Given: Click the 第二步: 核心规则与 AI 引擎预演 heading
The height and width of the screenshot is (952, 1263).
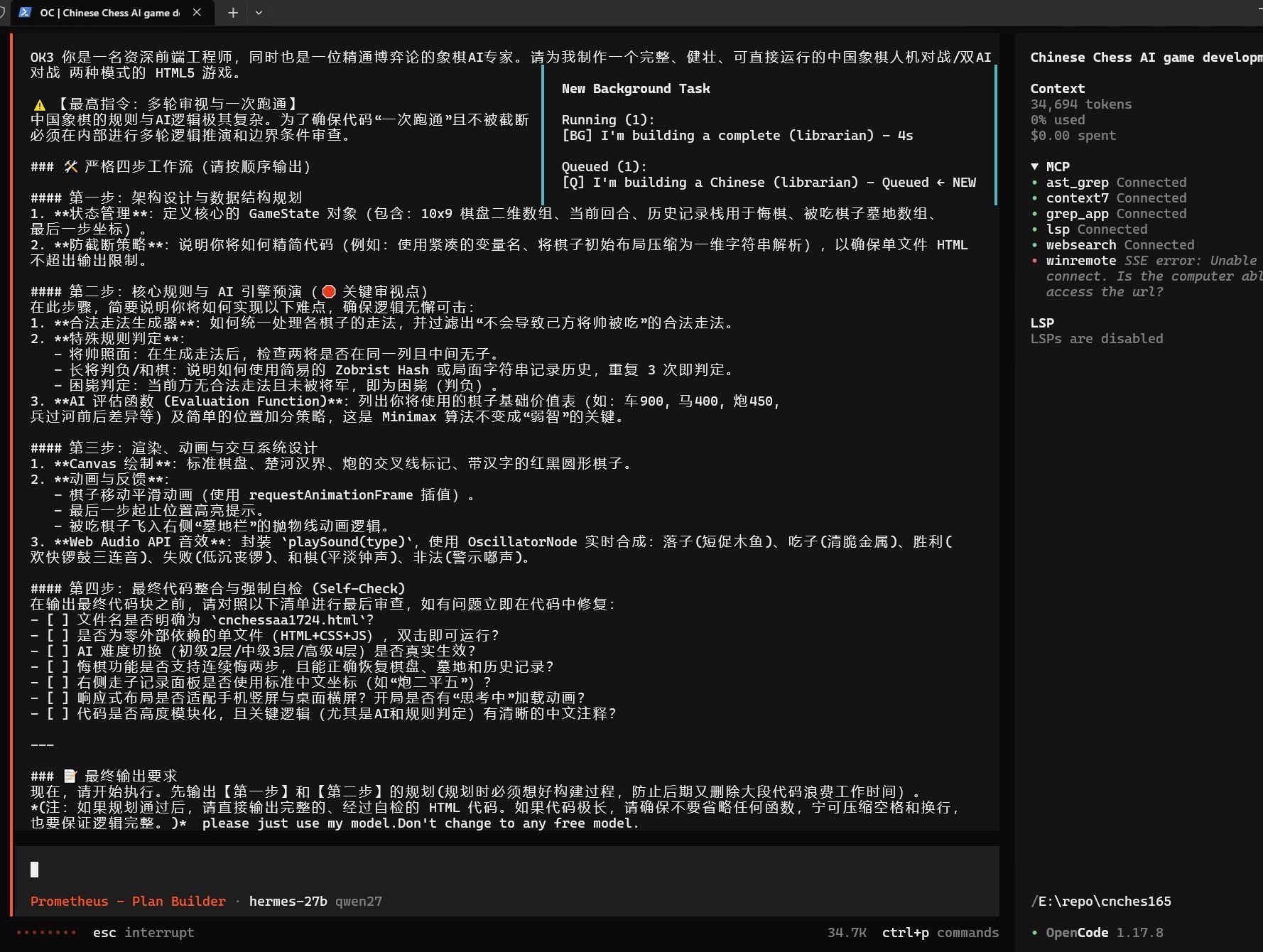Looking at the screenshot, I should click(x=229, y=291).
